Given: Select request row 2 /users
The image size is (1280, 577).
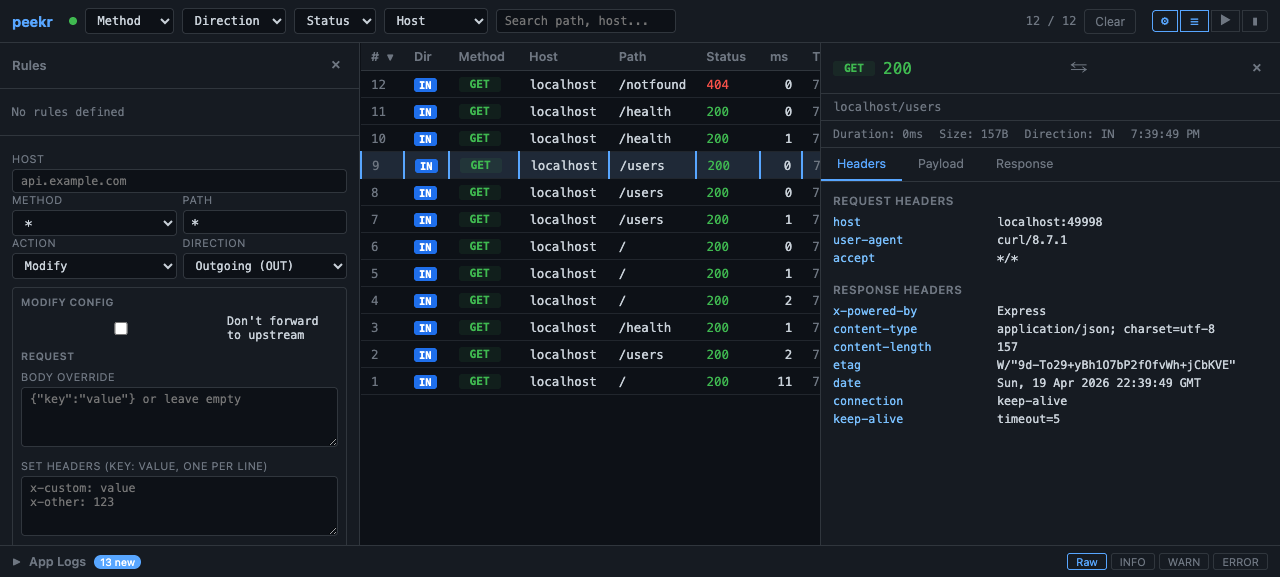Looking at the screenshot, I should (590, 355).
